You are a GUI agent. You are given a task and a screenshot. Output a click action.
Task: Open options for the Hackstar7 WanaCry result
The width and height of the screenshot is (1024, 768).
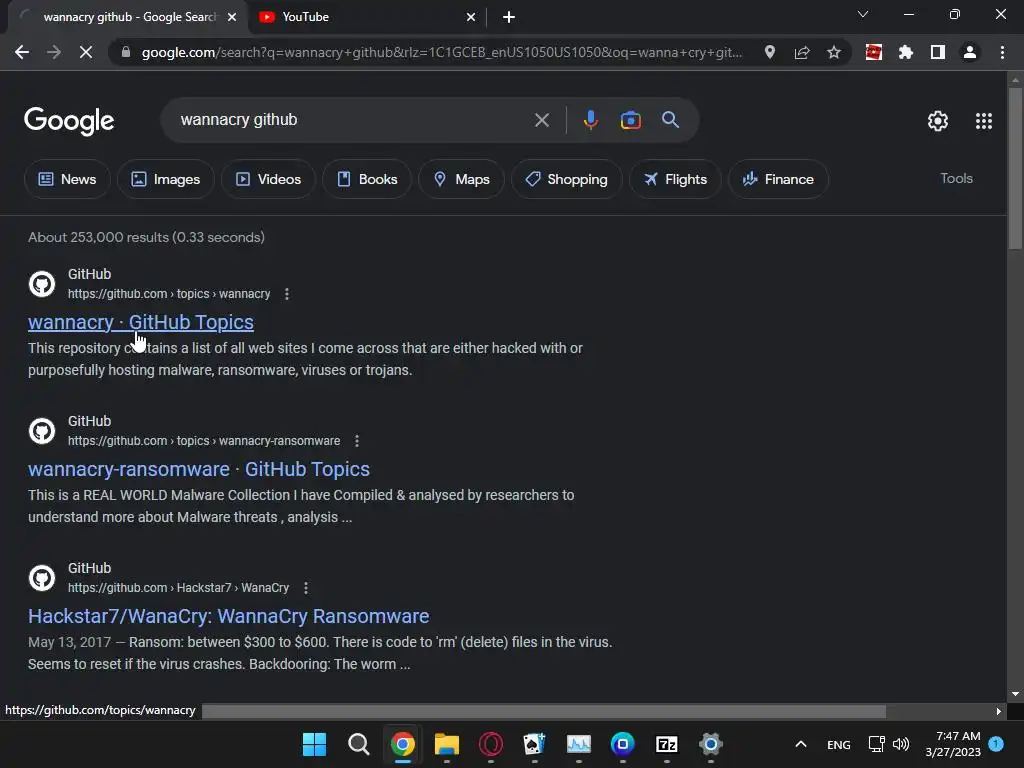pos(306,588)
